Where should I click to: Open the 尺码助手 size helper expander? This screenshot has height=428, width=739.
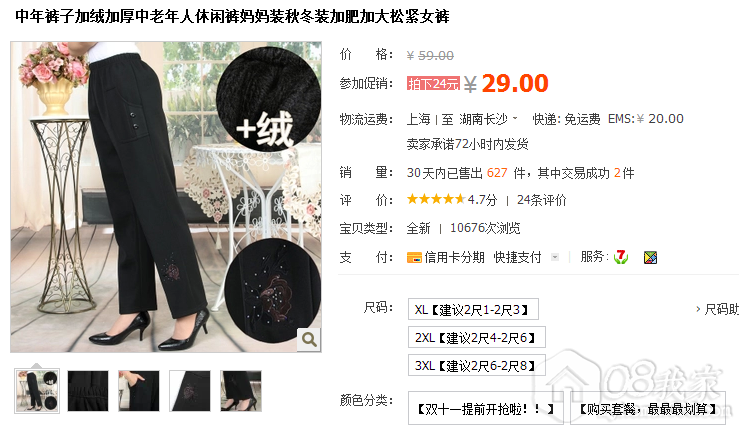[717, 310]
